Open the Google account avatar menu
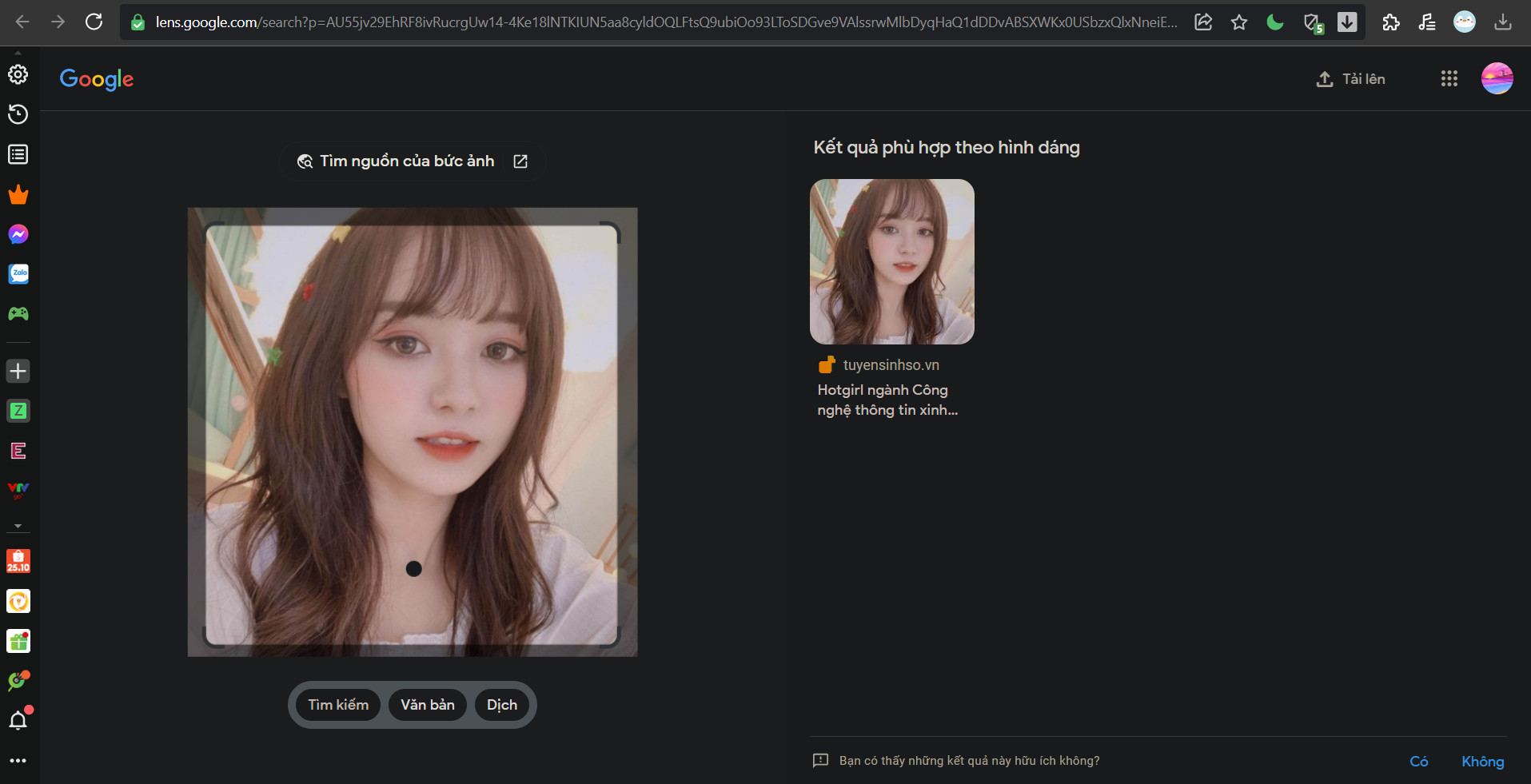 tap(1497, 78)
